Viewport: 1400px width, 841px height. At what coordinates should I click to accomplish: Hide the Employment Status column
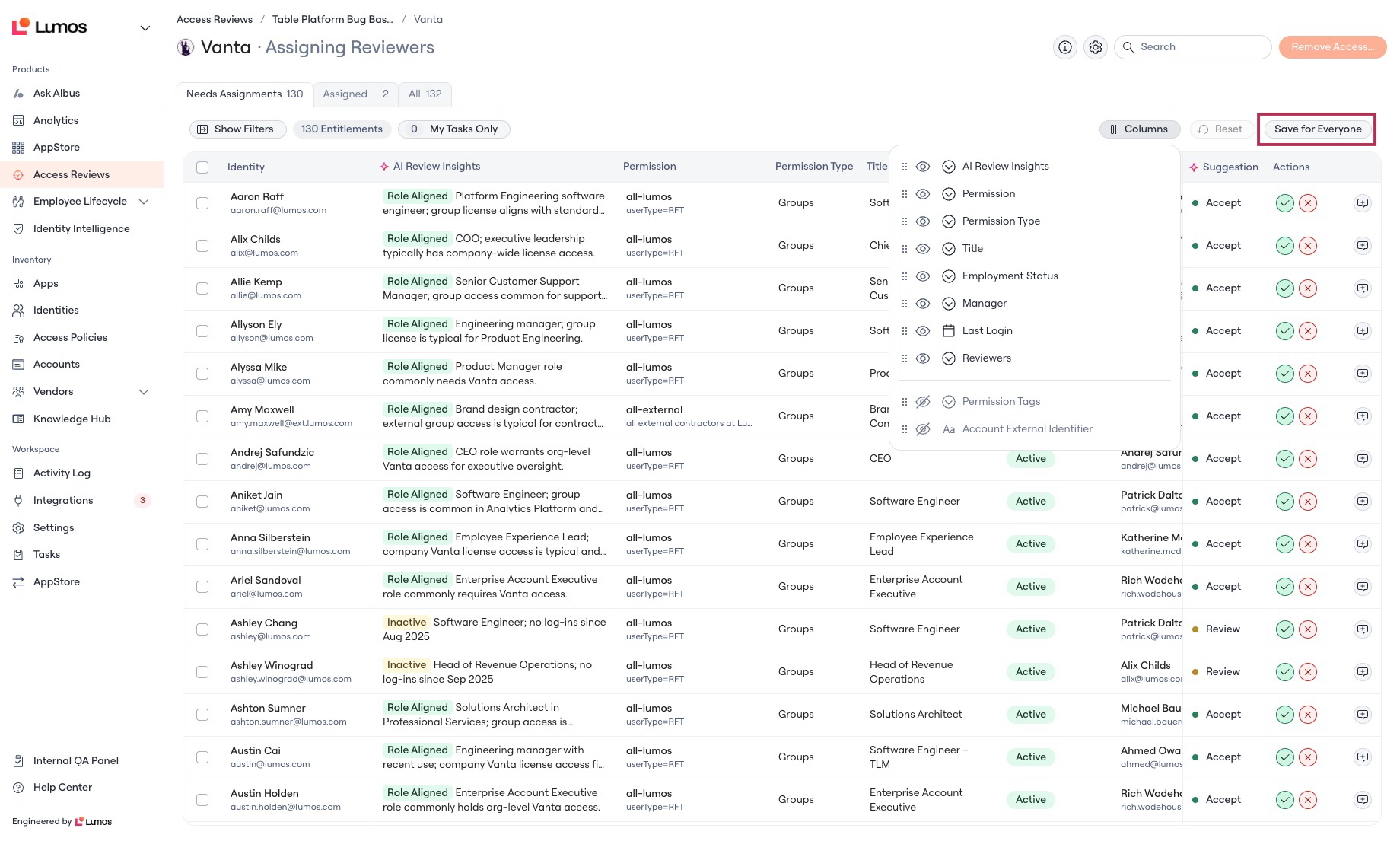click(923, 276)
